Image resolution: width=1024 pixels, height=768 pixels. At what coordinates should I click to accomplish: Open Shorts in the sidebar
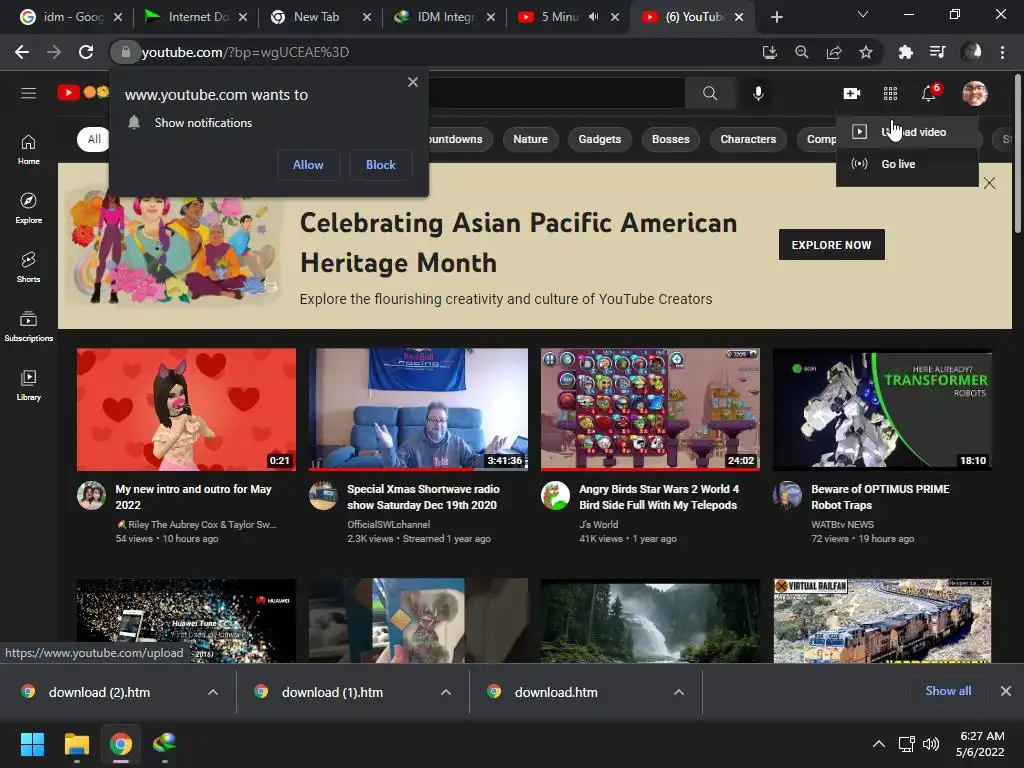pos(28,267)
